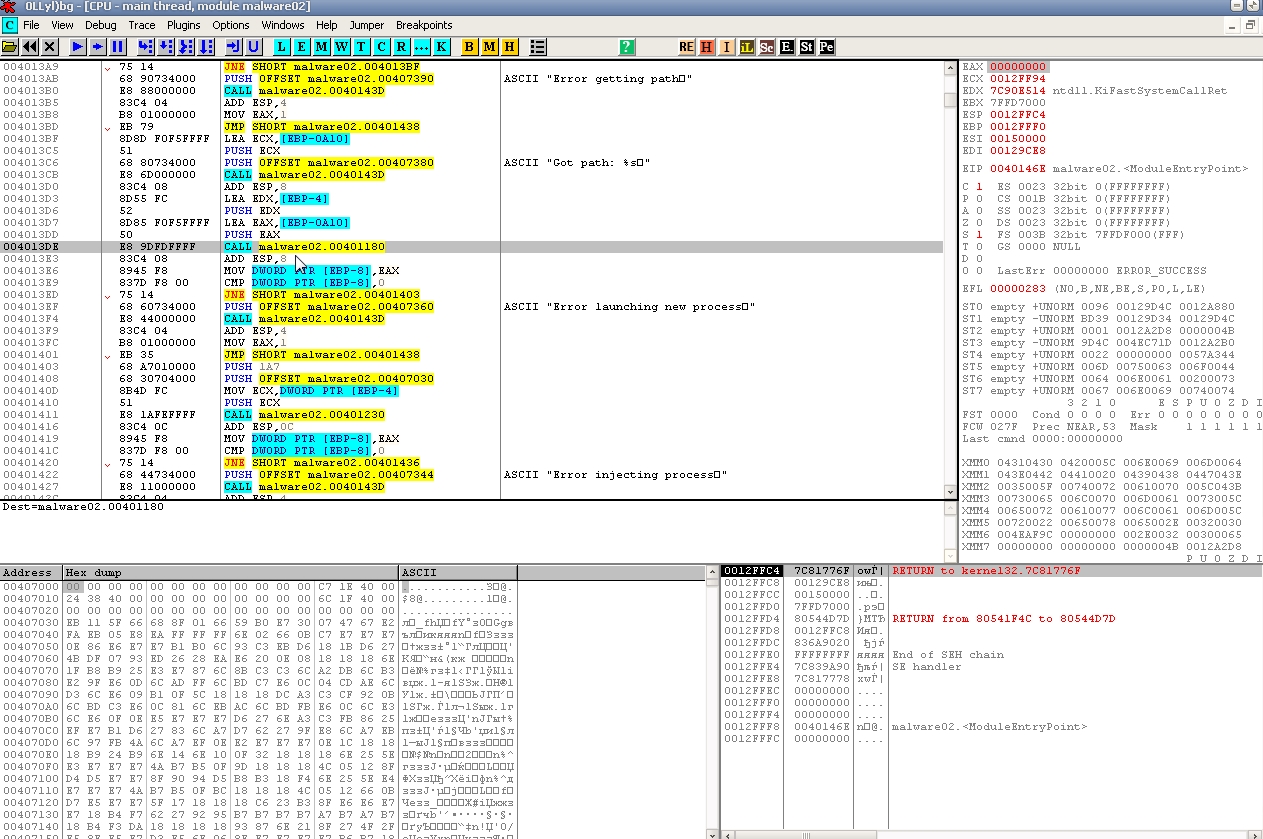Run the program with the play icon

point(77,47)
